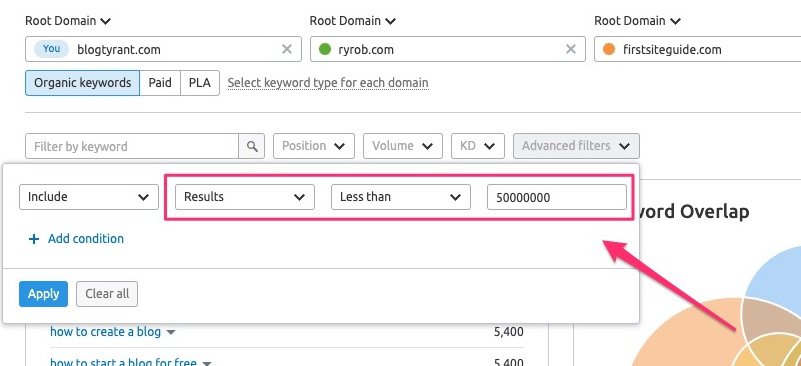Screen dimensions: 801x366
Task: Click Add condition link
Action: tap(86, 239)
